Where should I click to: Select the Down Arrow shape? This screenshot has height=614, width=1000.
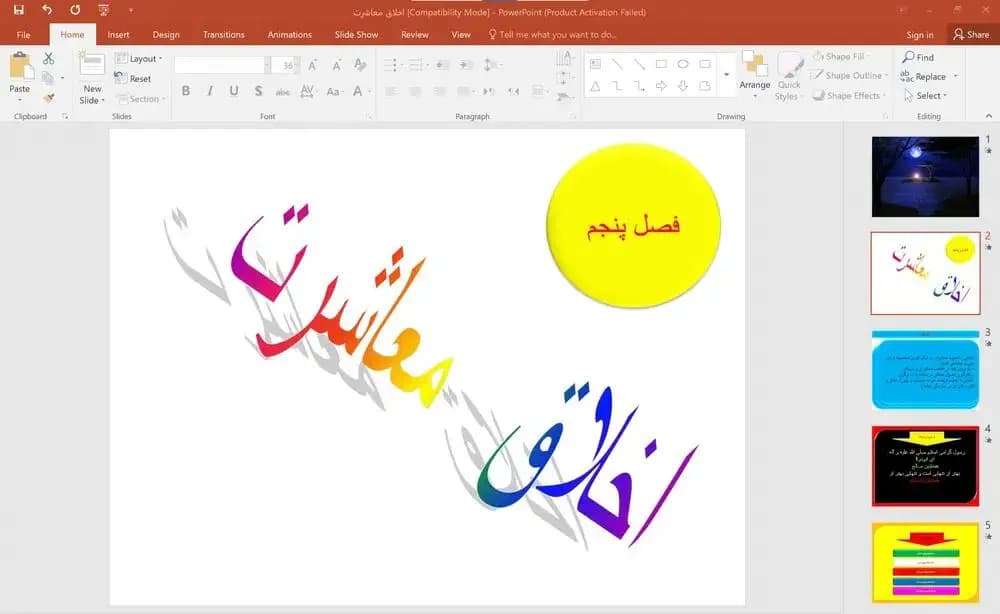coord(683,85)
